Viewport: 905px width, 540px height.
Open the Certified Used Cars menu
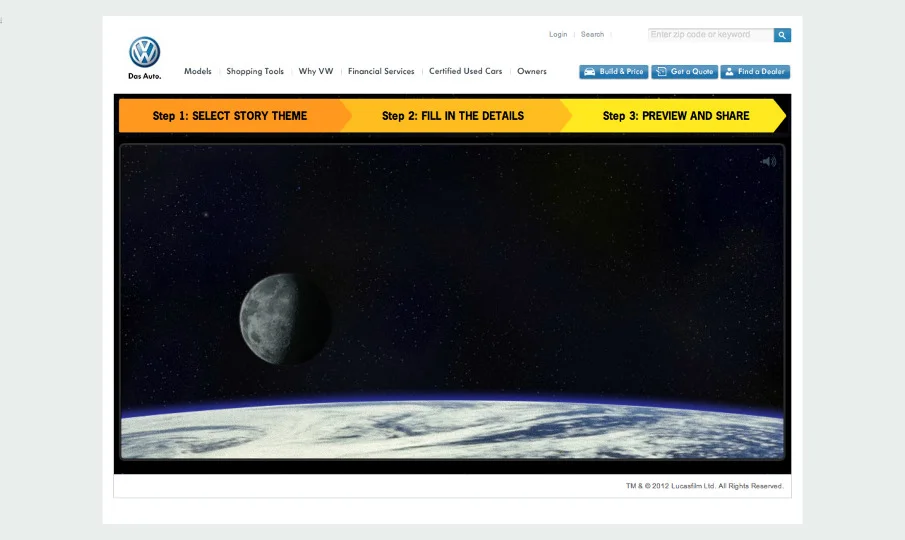[x=465, y=72]
